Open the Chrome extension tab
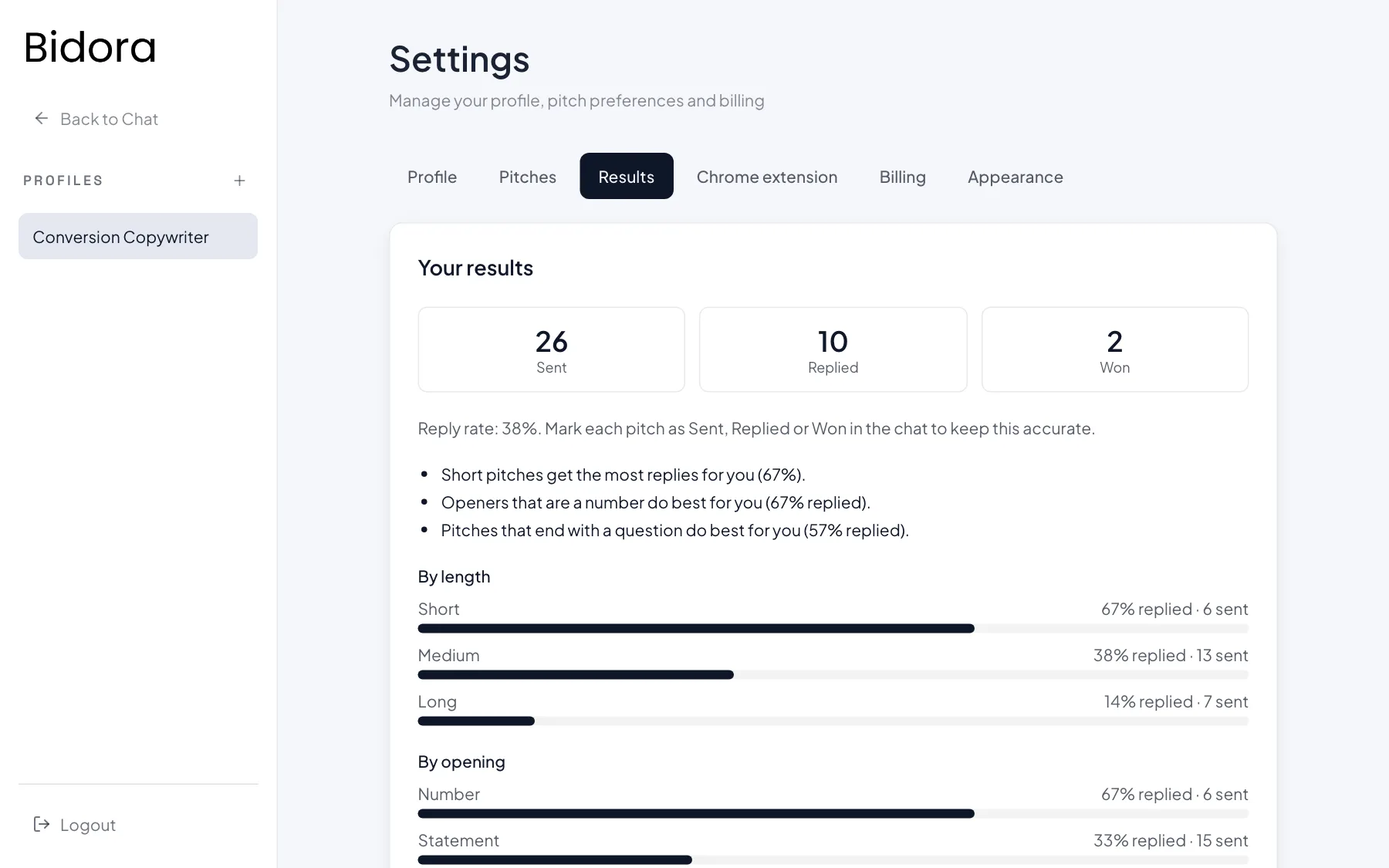 (767, 177)
